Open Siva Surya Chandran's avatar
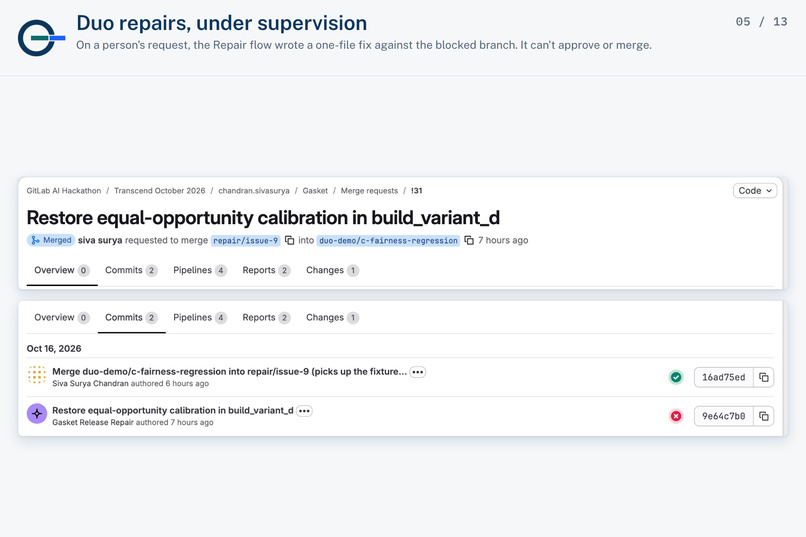Image resolution: width=806 pixels, height=537 pixels. pyautogui.click(x=37, y=375)
